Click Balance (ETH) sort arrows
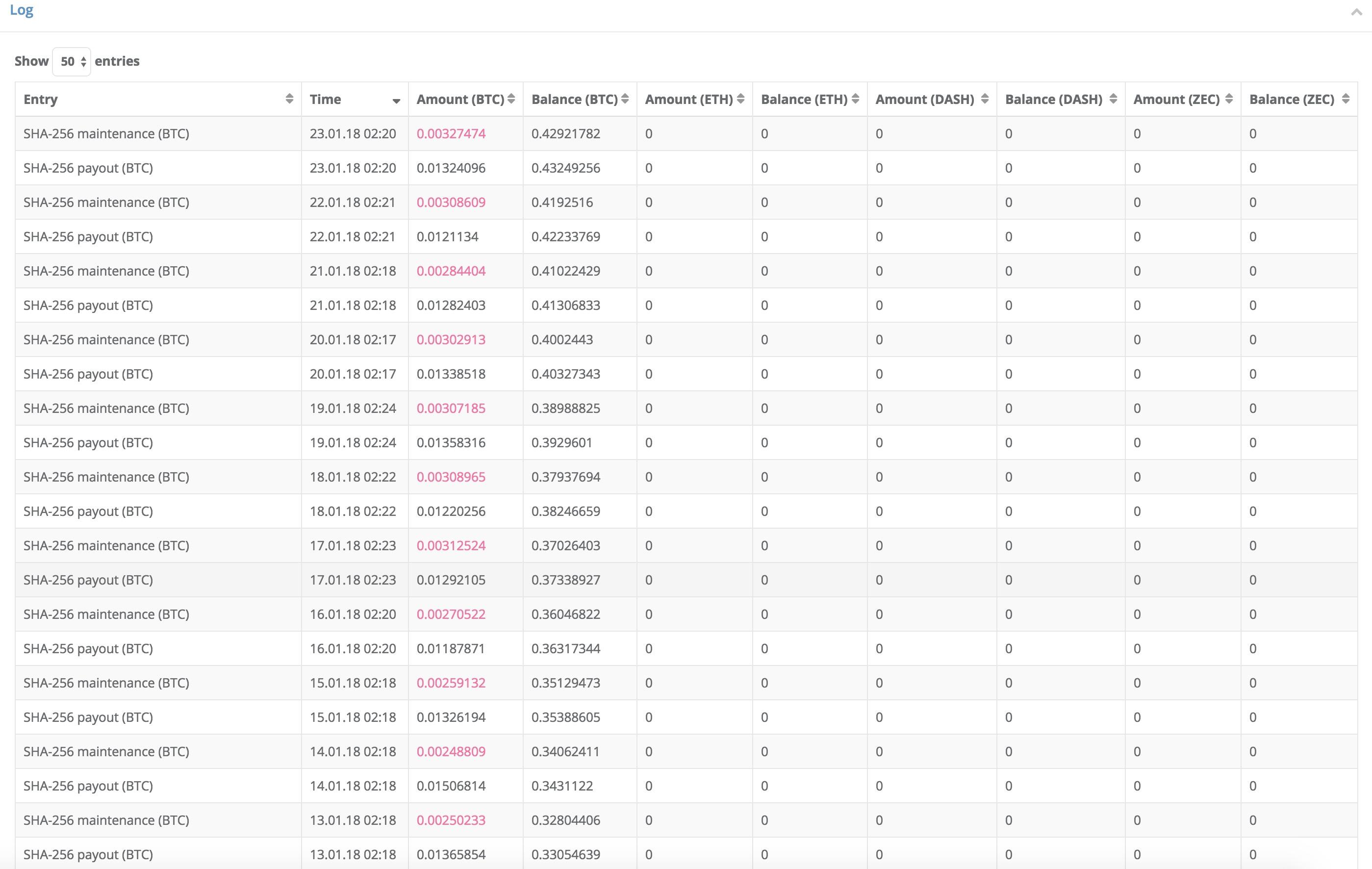 pos(855,99)
